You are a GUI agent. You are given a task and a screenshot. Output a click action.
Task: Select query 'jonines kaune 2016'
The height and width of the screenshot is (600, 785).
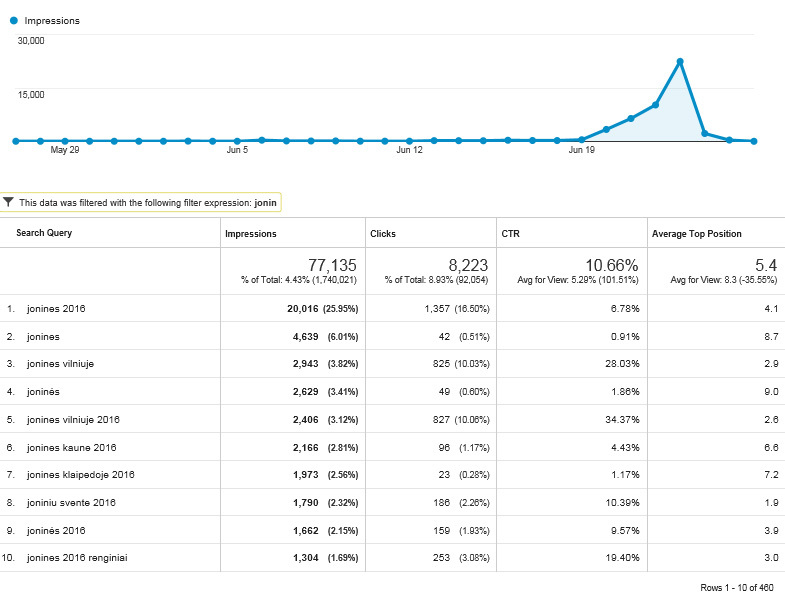tap(72, 448)
